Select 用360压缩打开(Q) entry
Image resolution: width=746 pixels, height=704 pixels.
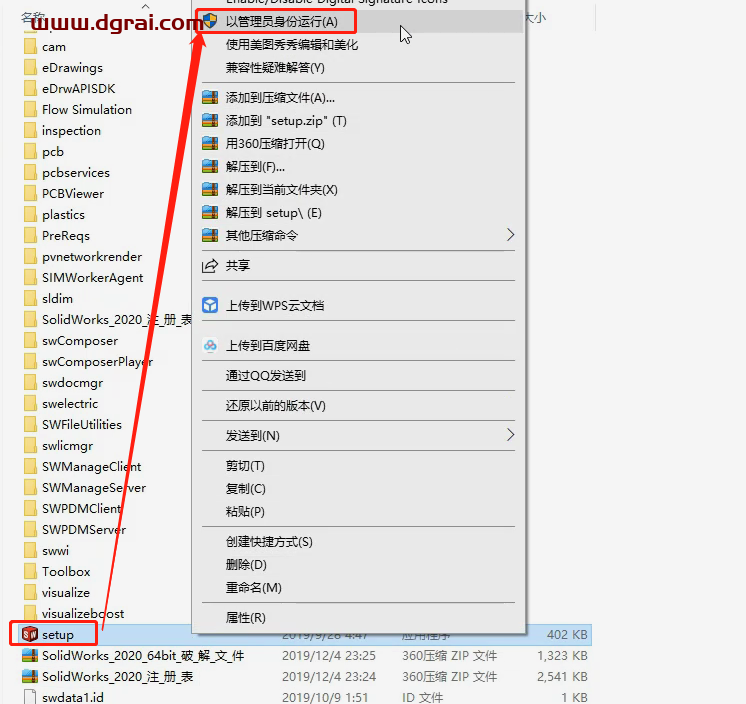click(275, 144)
